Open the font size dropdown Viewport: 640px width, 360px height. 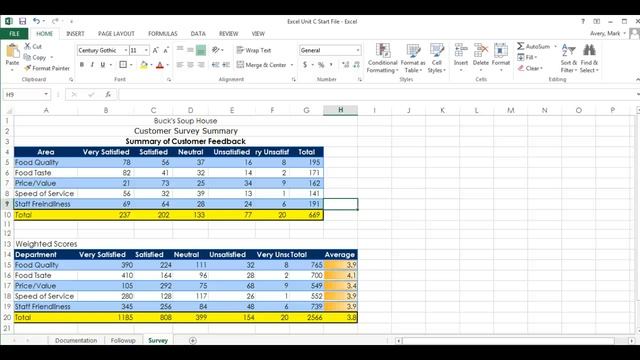[146, 50]
